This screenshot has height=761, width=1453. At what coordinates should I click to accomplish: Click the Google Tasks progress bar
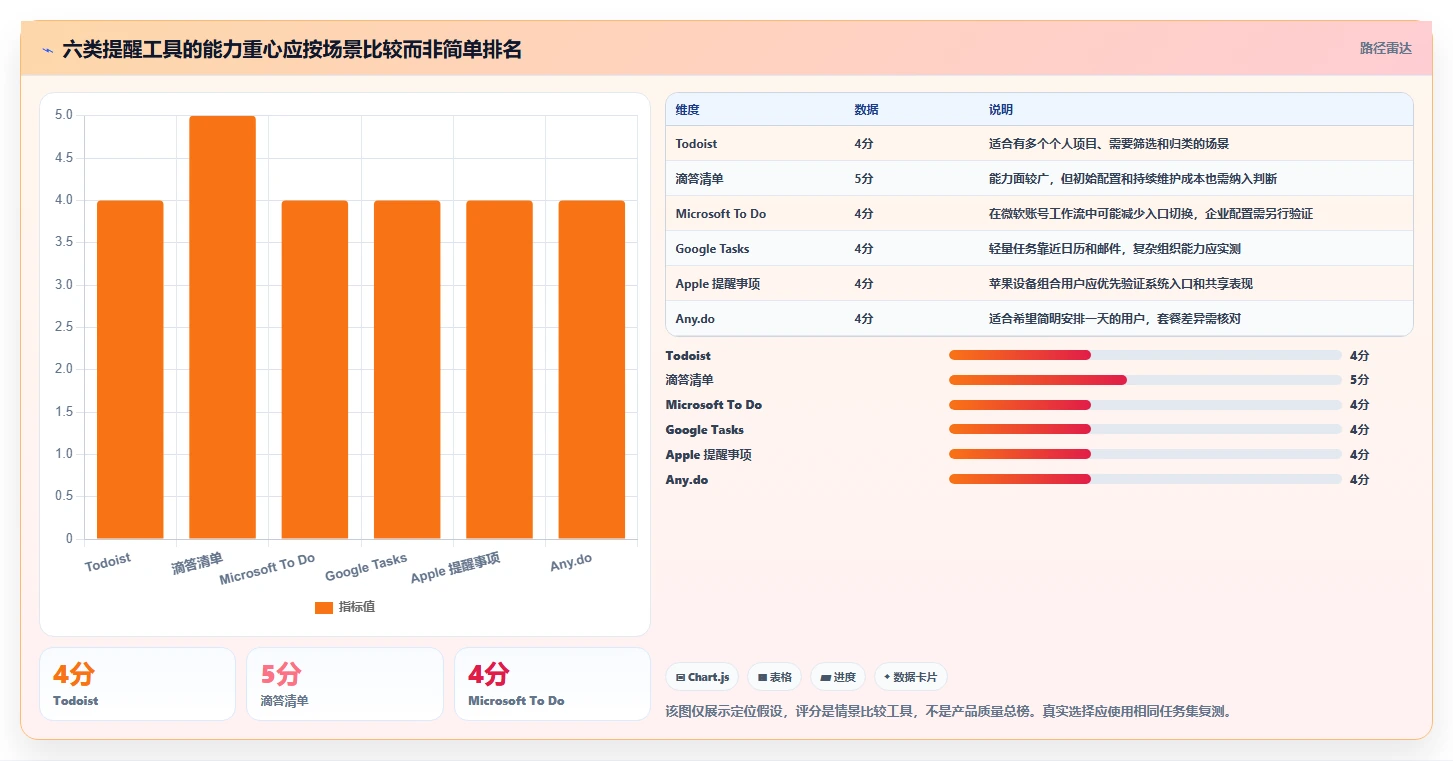click(1145, 430)
